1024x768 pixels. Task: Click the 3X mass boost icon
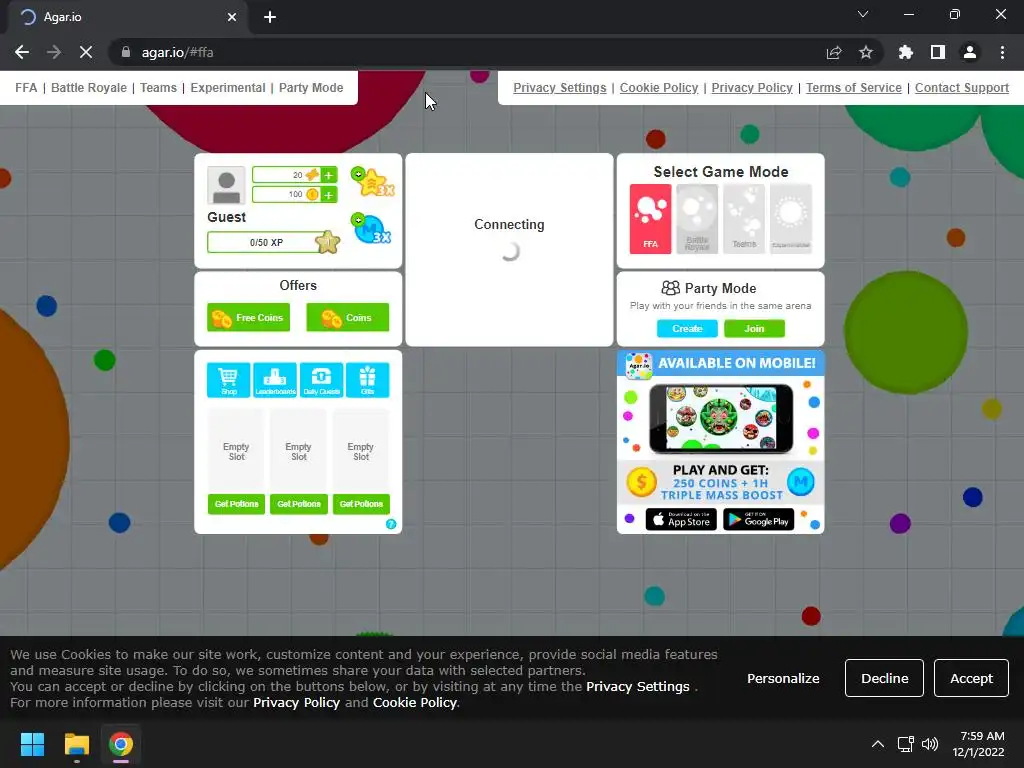pyautogui.click(x=372, y=229)
